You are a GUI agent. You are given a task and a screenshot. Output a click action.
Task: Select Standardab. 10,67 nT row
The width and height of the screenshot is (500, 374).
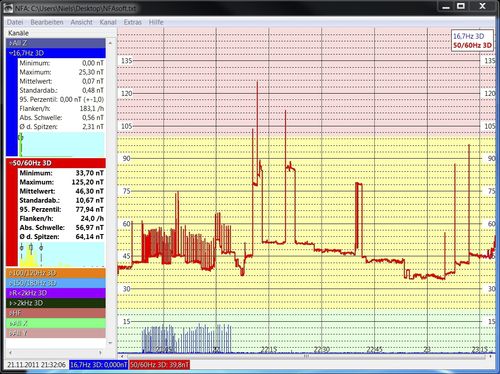coord(61,200)
